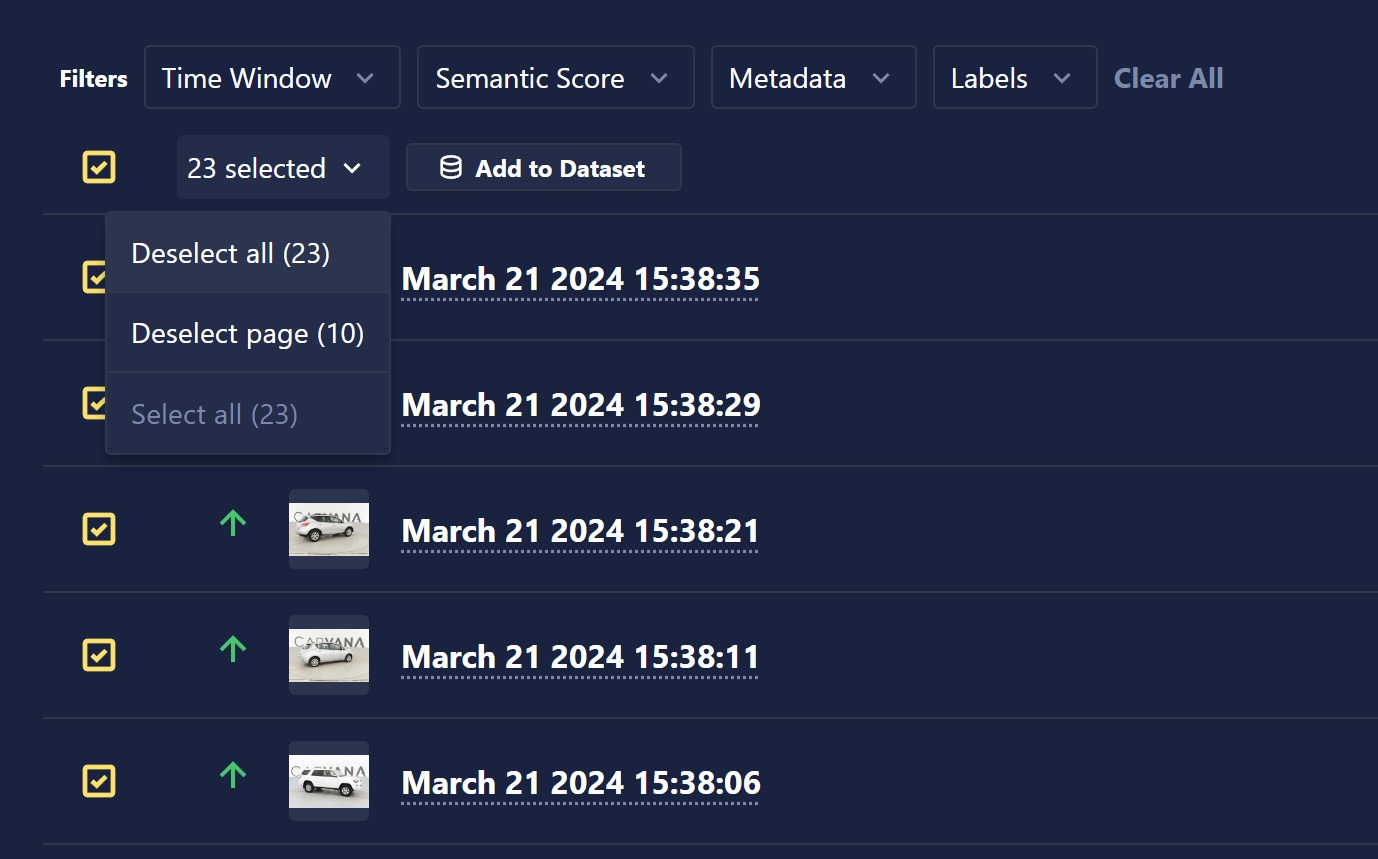Image resolution: width=1378 pixels, height=859 pixels.
Task: Uncheck the 15:38:11 row checkbox
Action: point(99,655)
